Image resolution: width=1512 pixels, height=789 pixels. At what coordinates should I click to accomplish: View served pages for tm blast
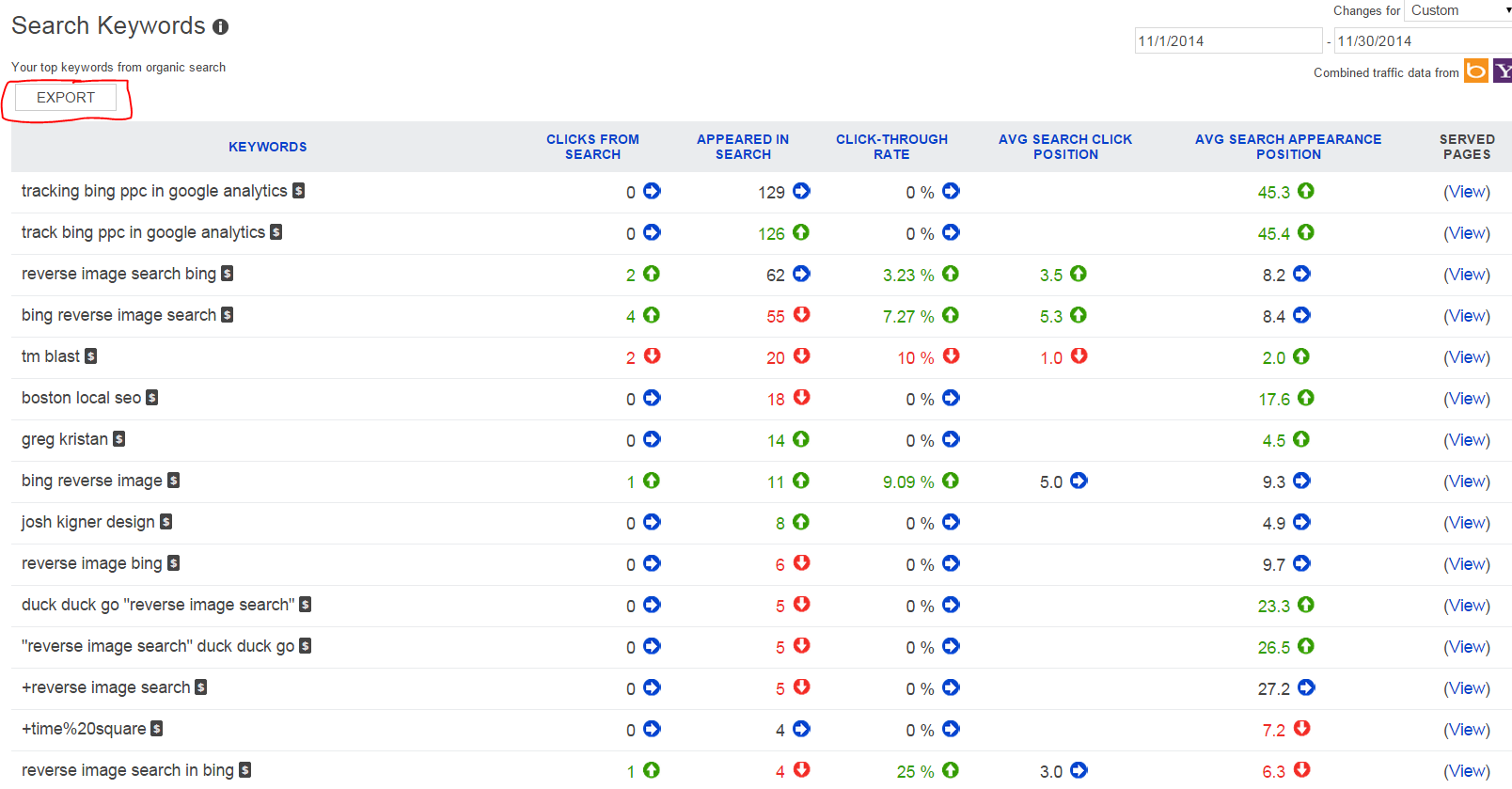coord(1467,357)
